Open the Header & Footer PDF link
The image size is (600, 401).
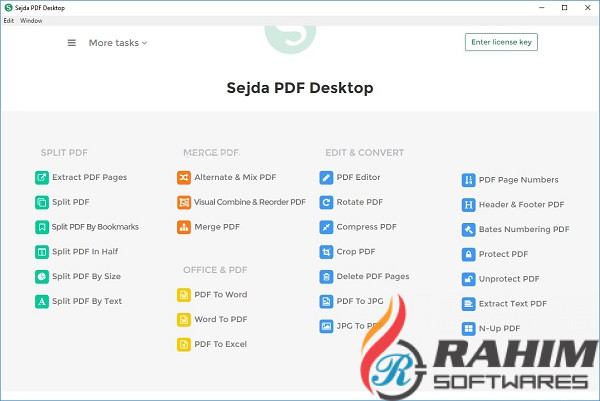point(522,205)
